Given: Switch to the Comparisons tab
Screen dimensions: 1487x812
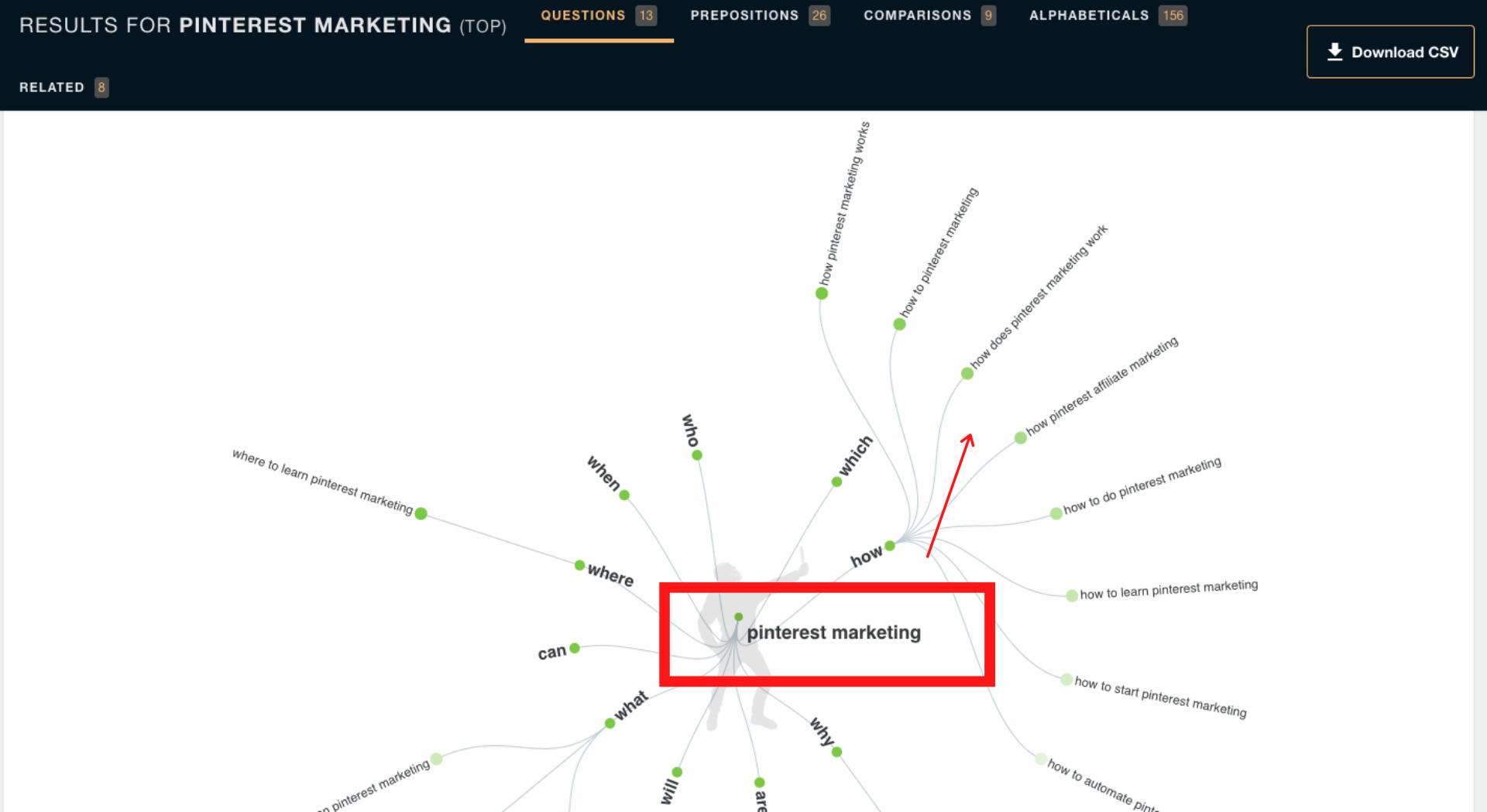Looking at the screenshot, I should [929, 15].
